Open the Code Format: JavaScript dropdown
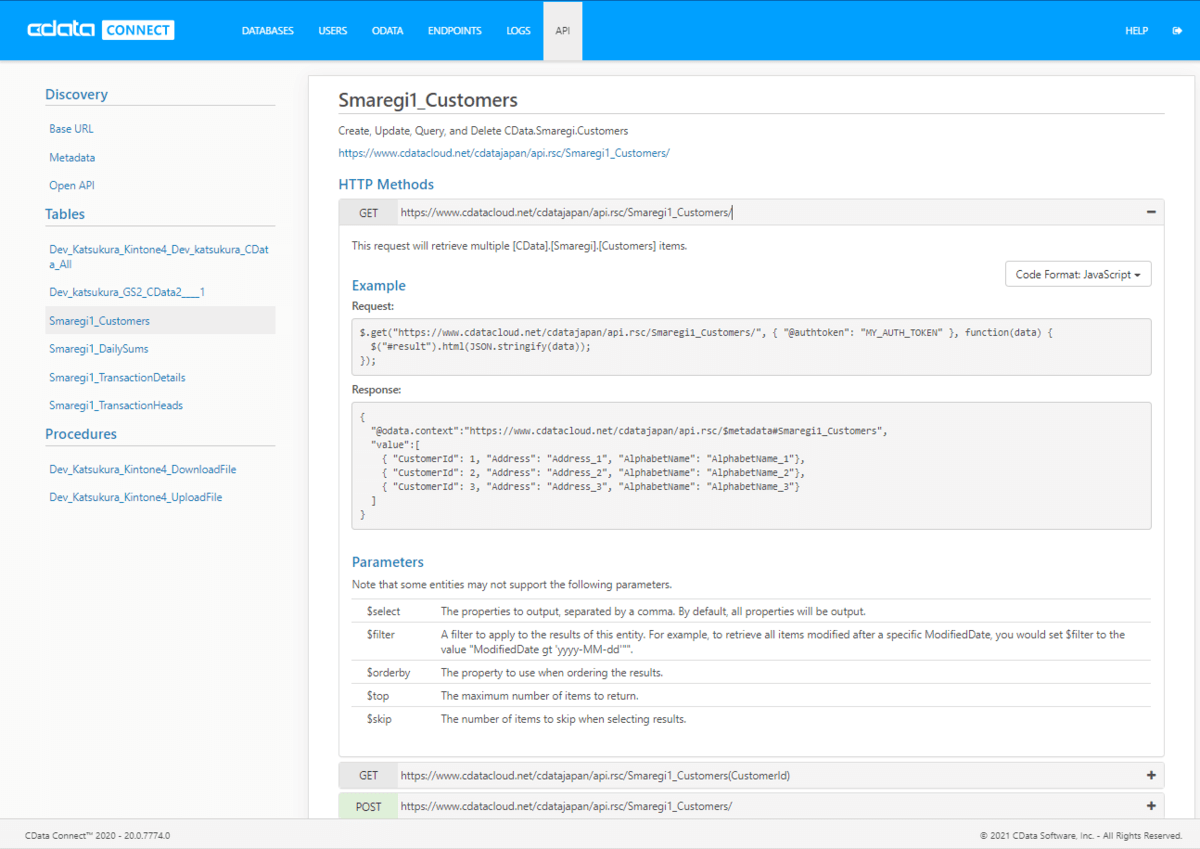 (1077, 274)
